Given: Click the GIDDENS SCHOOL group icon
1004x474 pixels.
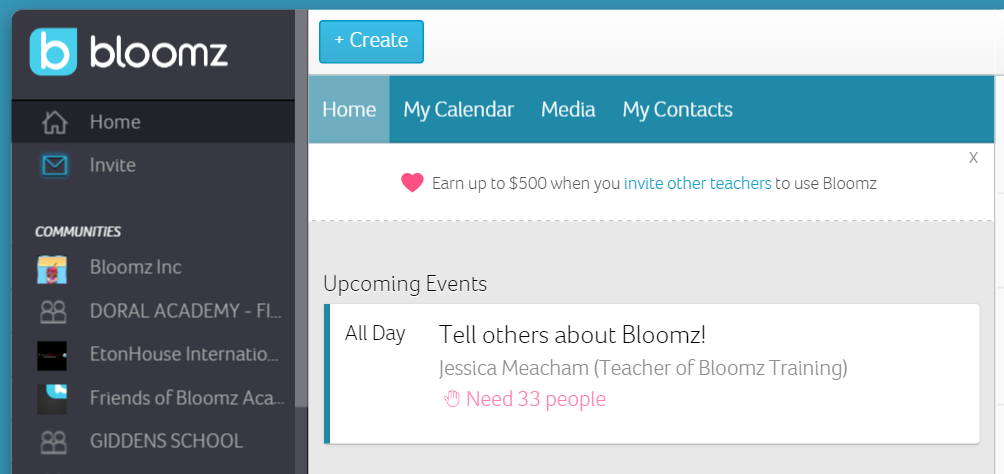Looking at the screenshot, I should (52, 441).
